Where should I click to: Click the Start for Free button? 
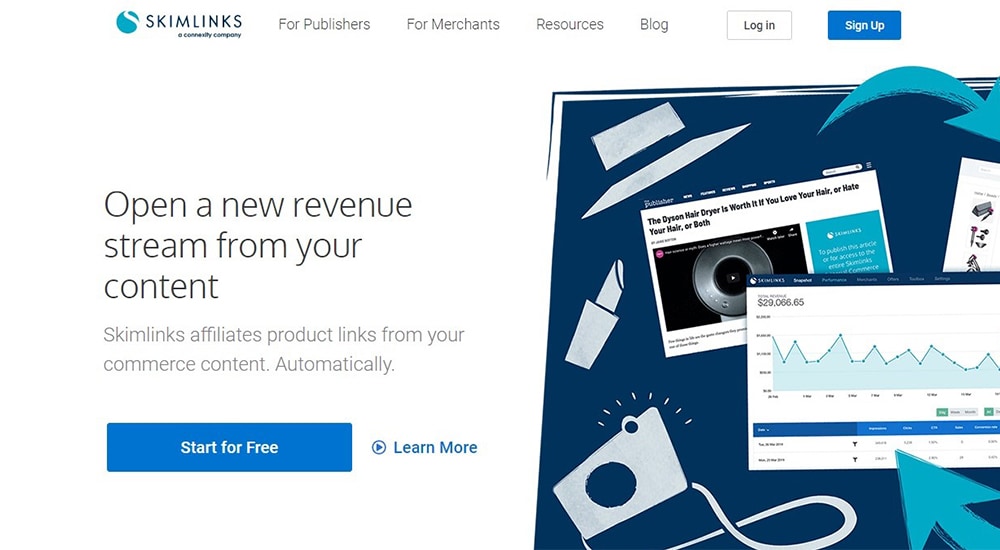[x=229, y=447]
